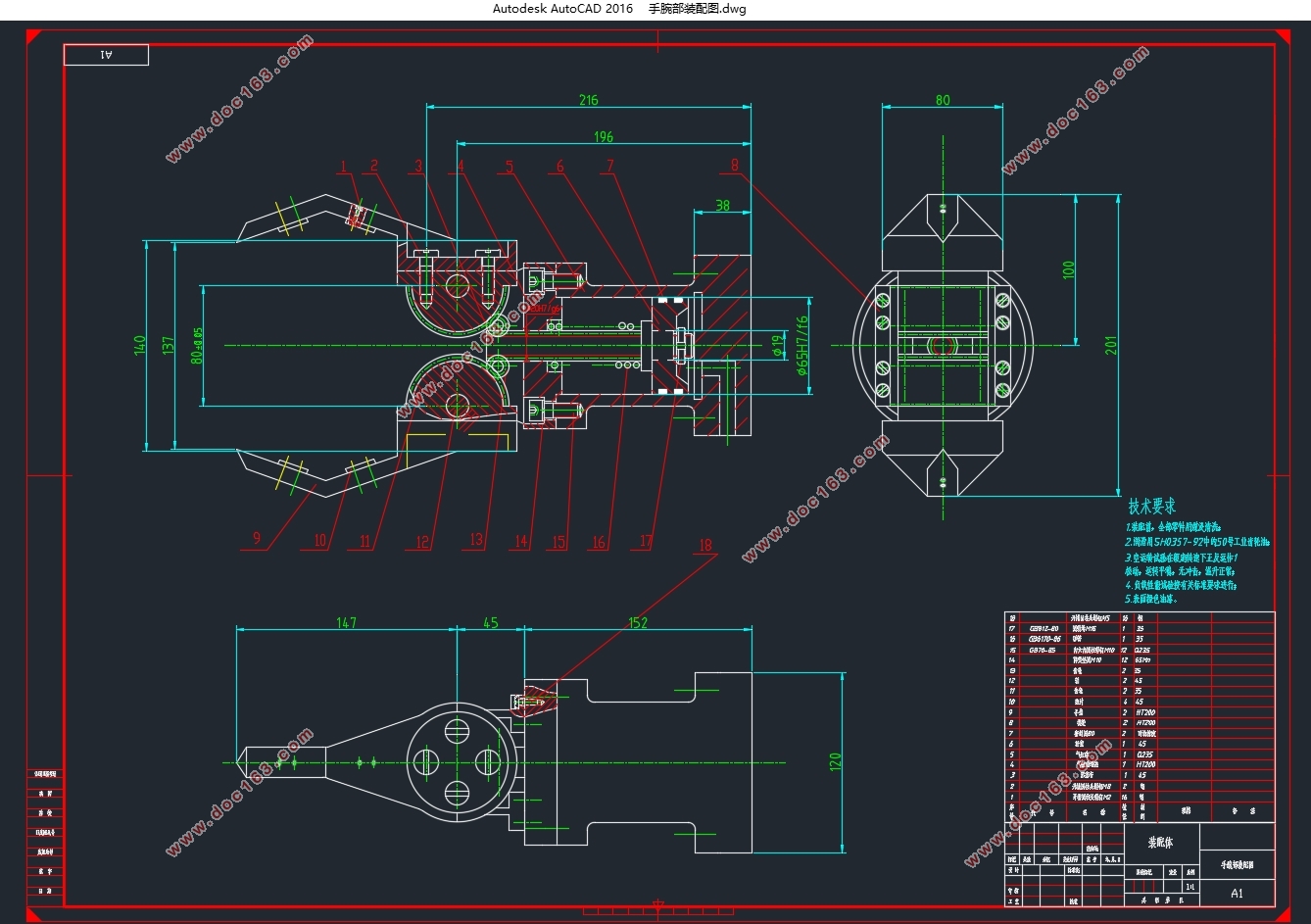Select the 147 dimension in bottom view
Image resolution: width=1311 pixels, height=924 pixels.
tap(346, 623)
